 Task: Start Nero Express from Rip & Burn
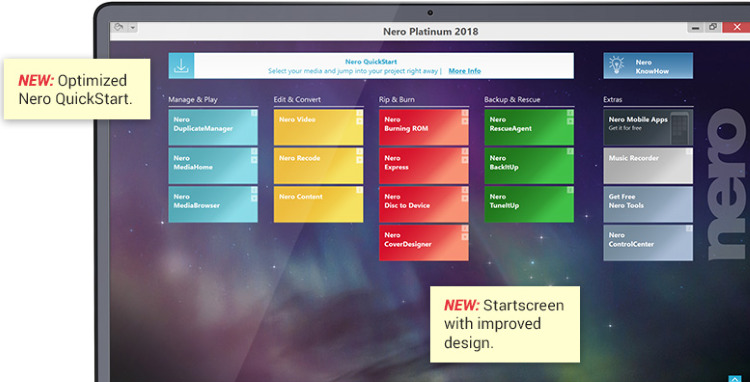tap(424, 165)
